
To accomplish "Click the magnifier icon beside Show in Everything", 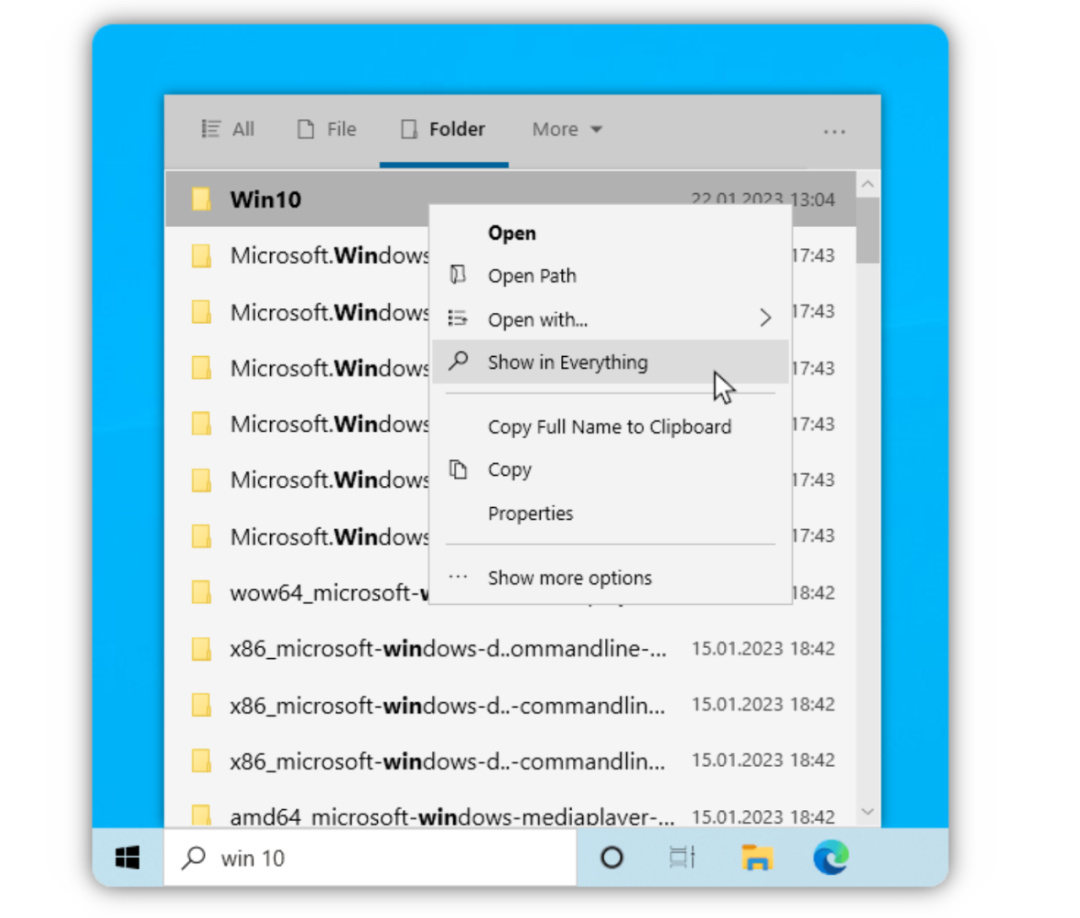I will [458, 361].
